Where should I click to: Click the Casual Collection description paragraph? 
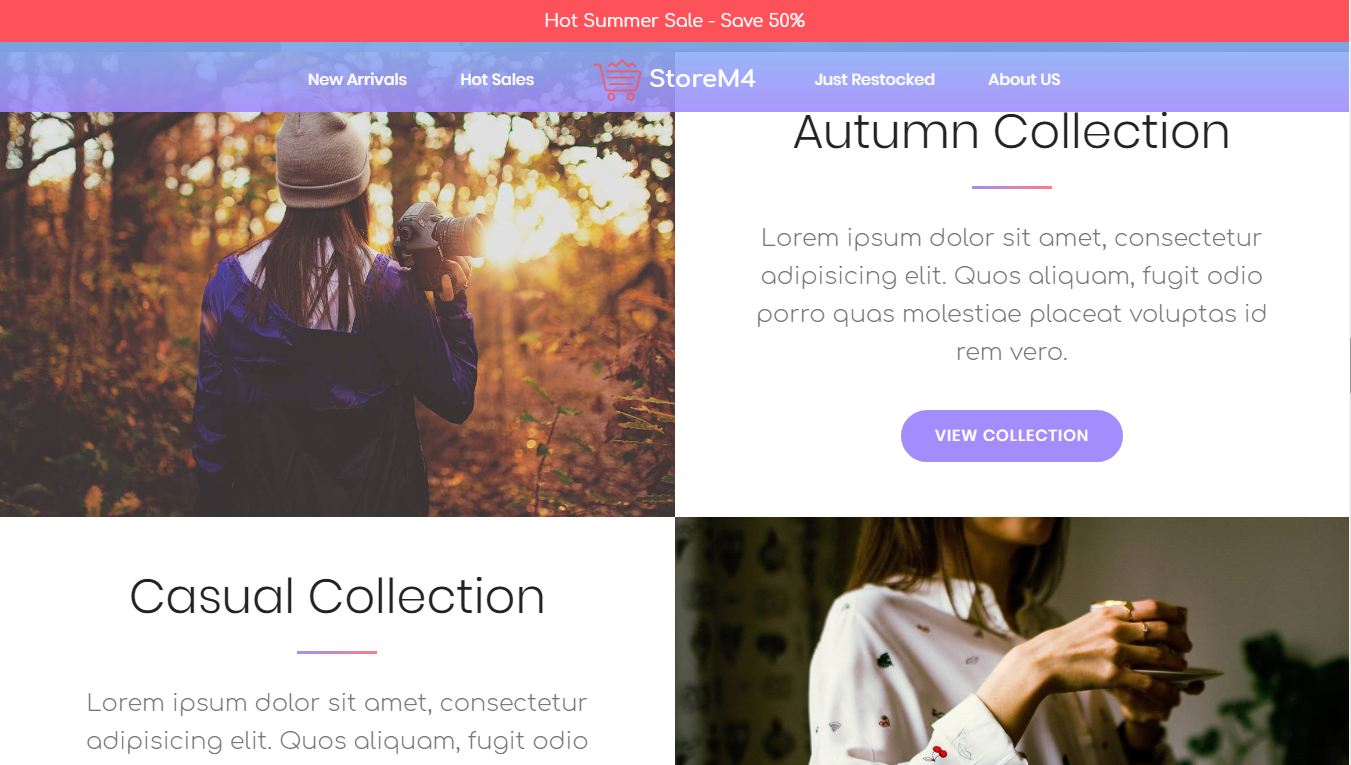(337, 722)
